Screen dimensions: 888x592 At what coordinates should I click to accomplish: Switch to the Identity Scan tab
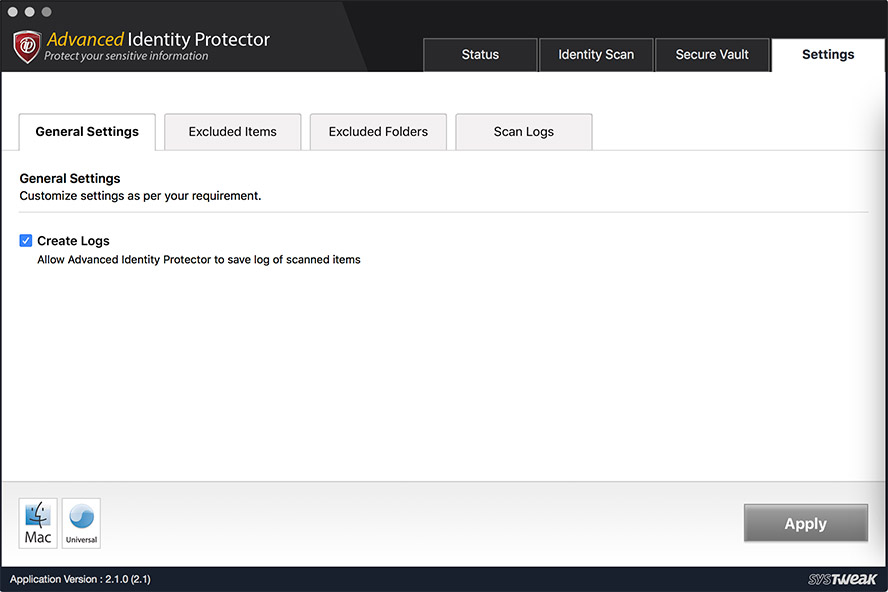point(596,55)
